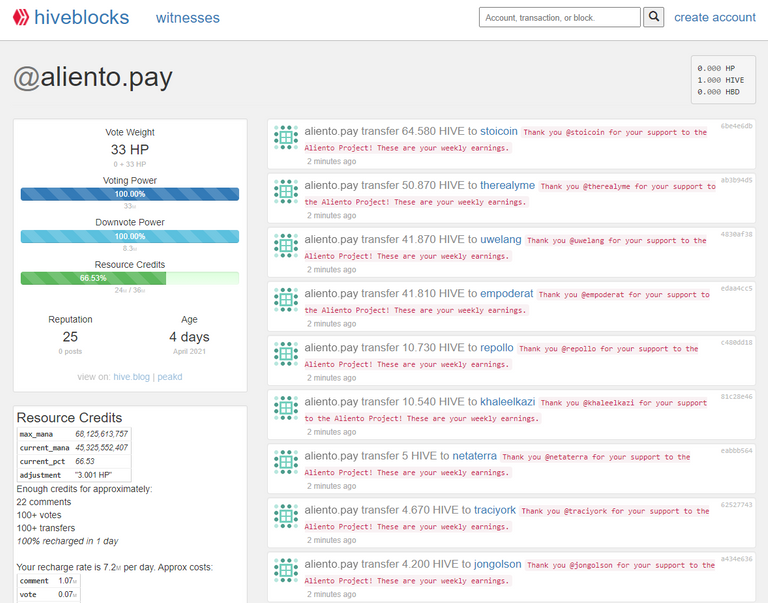768x603 pixels.
Task: Open empoderat account link
Action: pyautogui.click(x=506, y=293)
